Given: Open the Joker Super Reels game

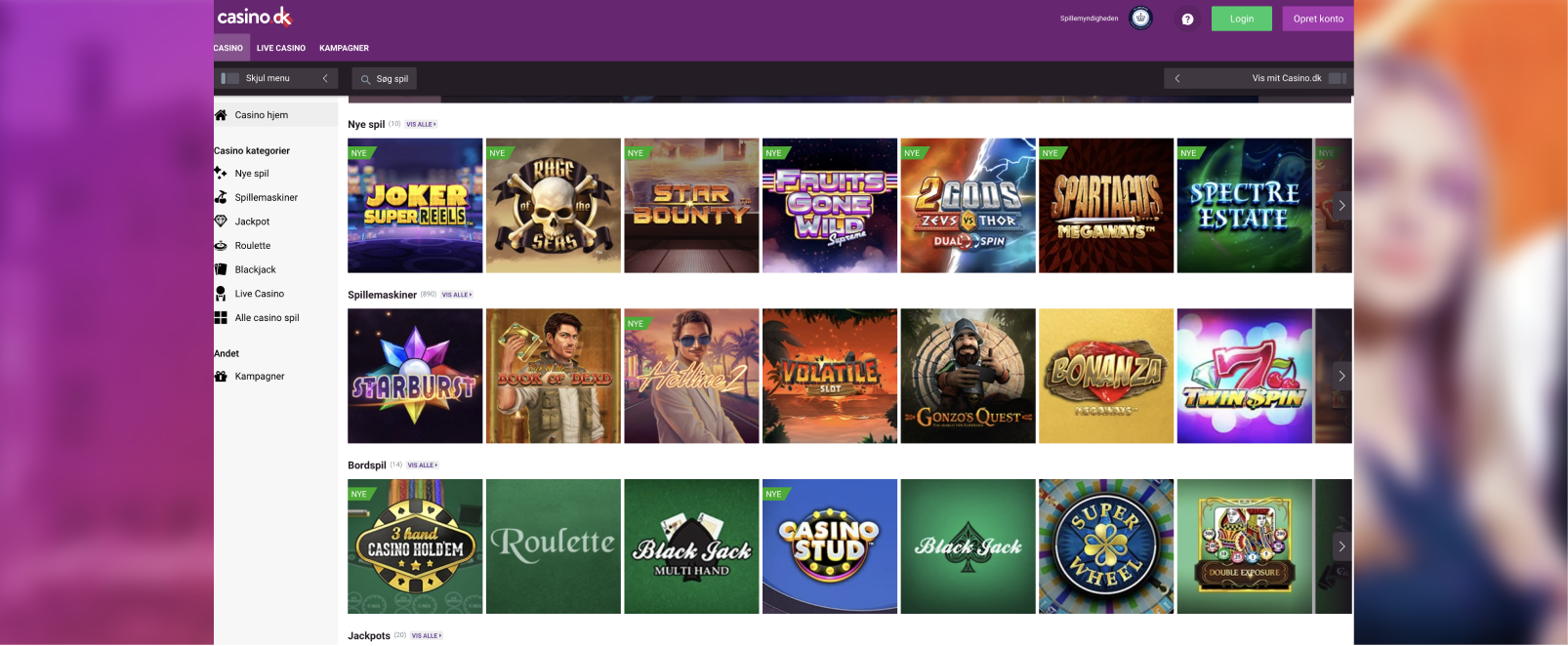Looking at the screenshot, I should pos(415,206).
